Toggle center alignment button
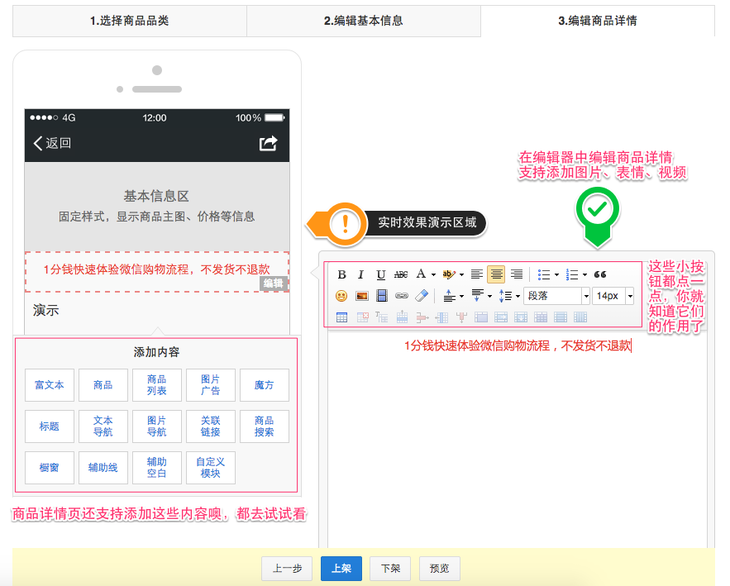 tap(496, 275)
